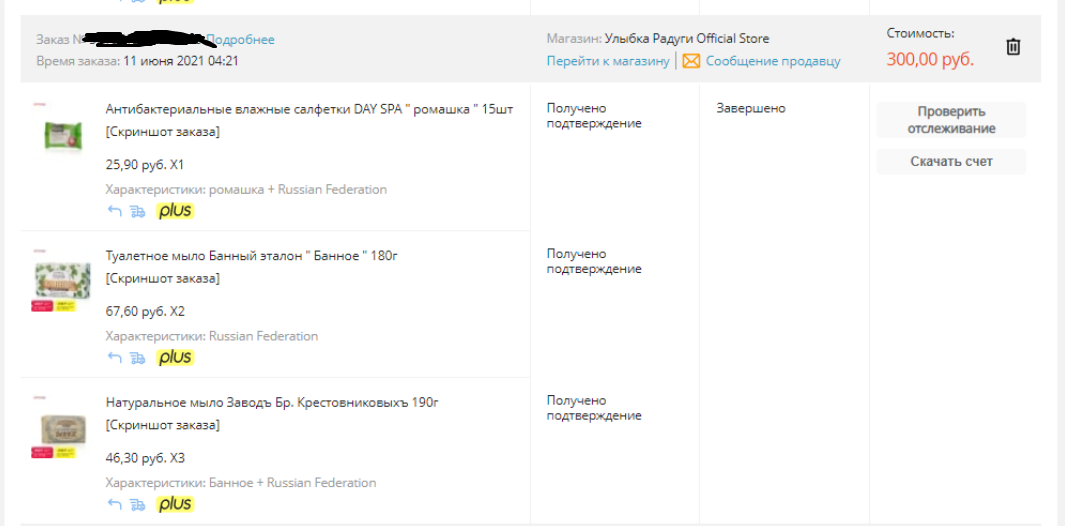Click delivery truck icon under Крестовниковыхъ soap
1065x526 pixels.
[x=138, y=505]
